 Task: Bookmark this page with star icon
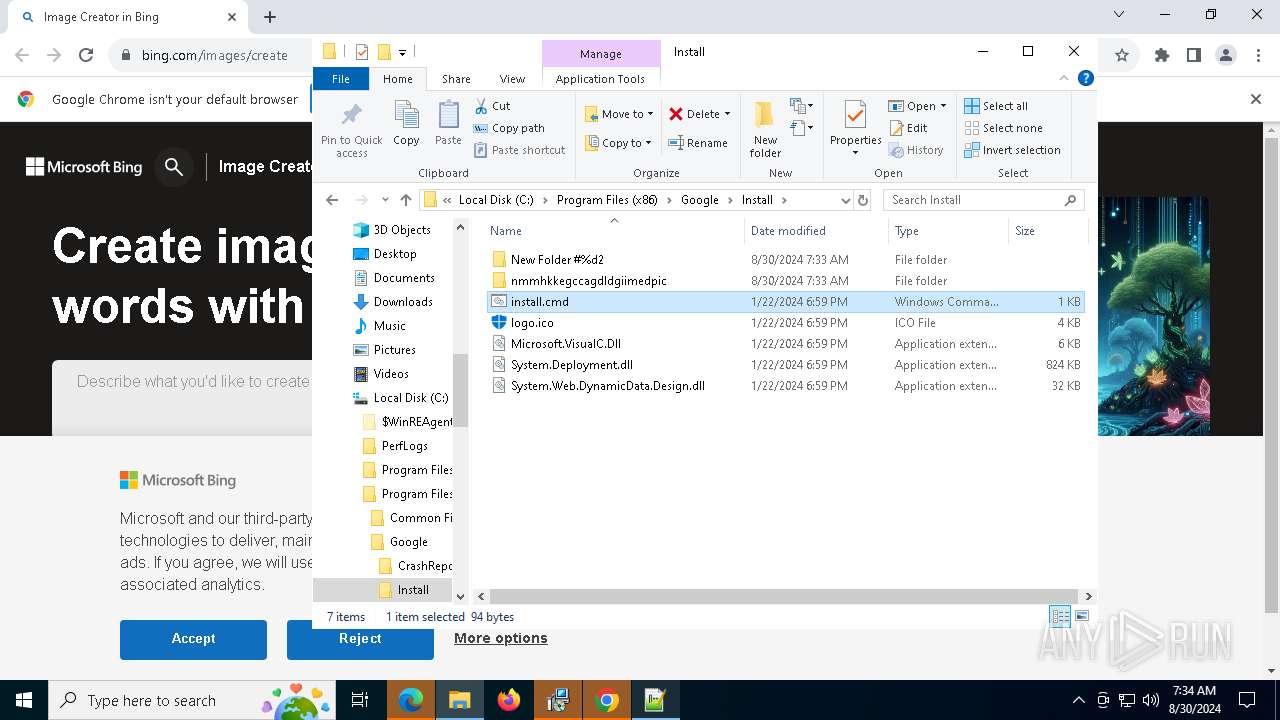pyautogui.click(x=1122, y=55)
